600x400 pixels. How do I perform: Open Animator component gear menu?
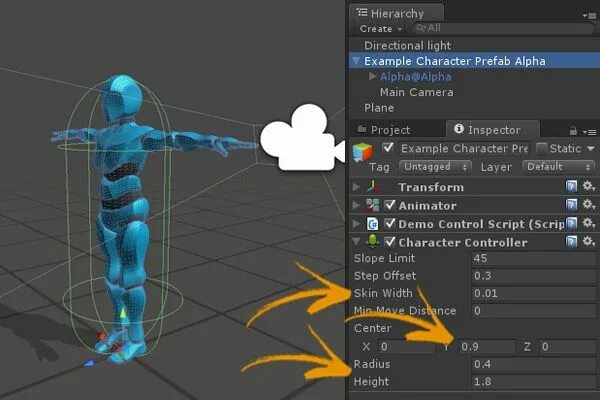(x=589, y=205)
